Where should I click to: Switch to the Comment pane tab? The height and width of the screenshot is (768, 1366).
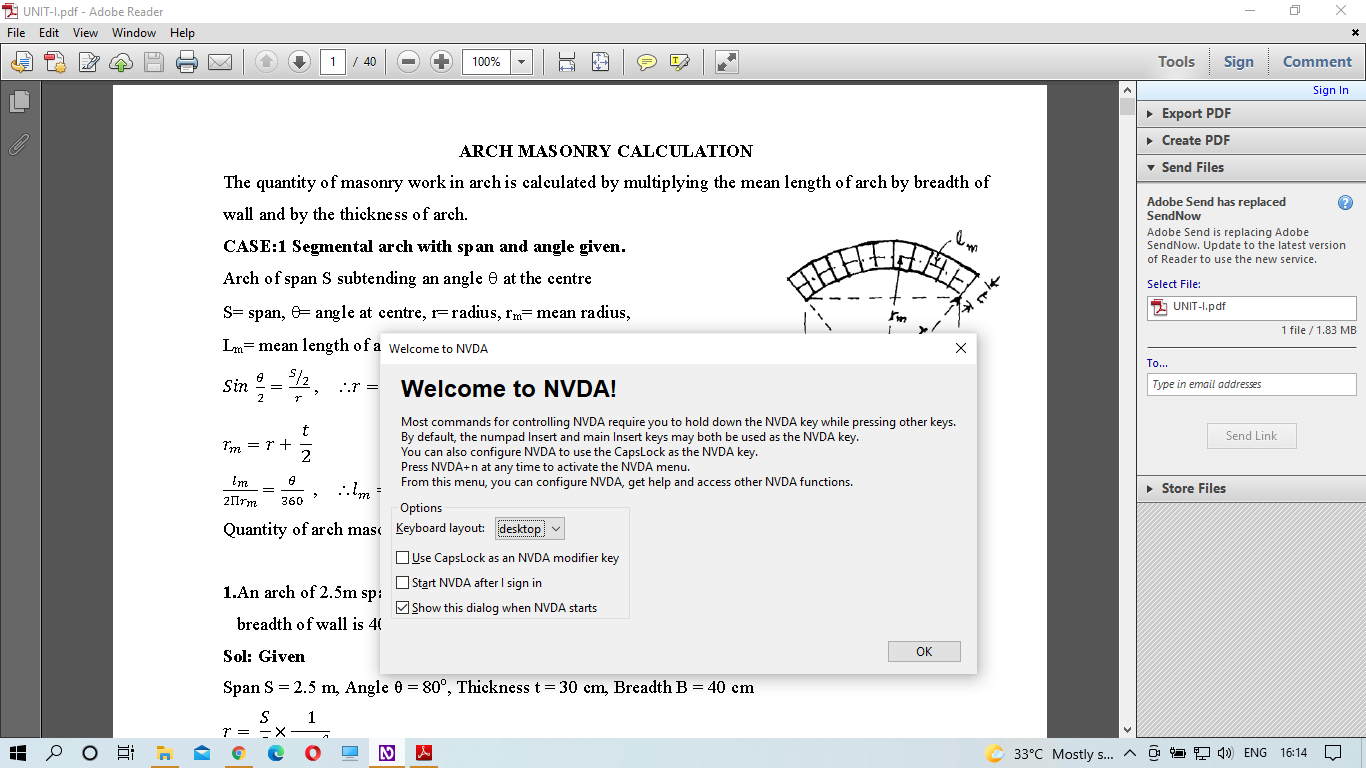click(x=1317, y=62)
